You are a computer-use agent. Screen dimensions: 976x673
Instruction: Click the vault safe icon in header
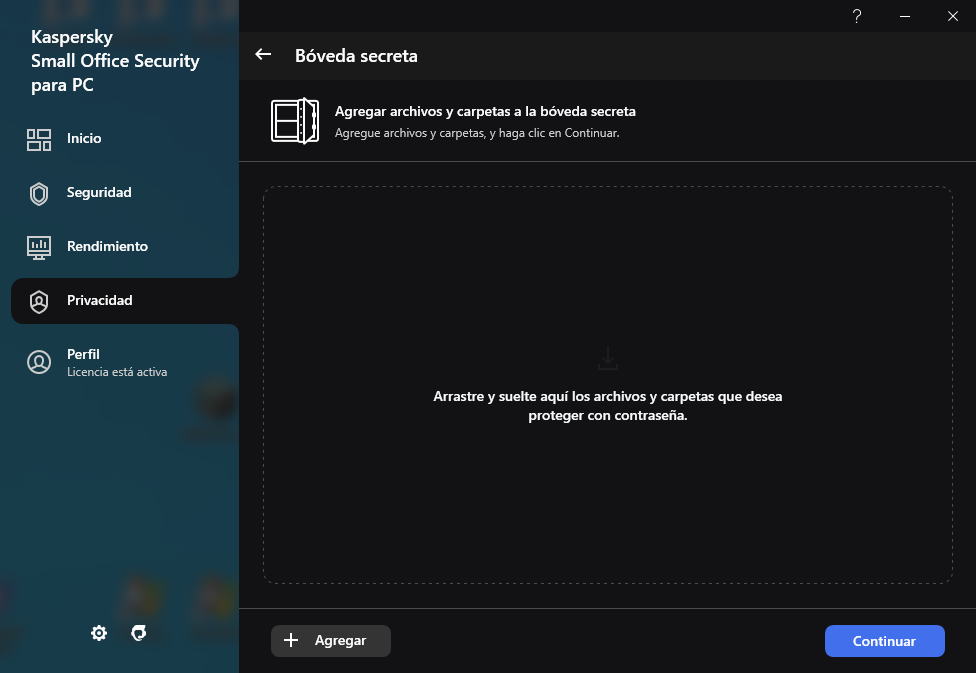tap(294, 121)
